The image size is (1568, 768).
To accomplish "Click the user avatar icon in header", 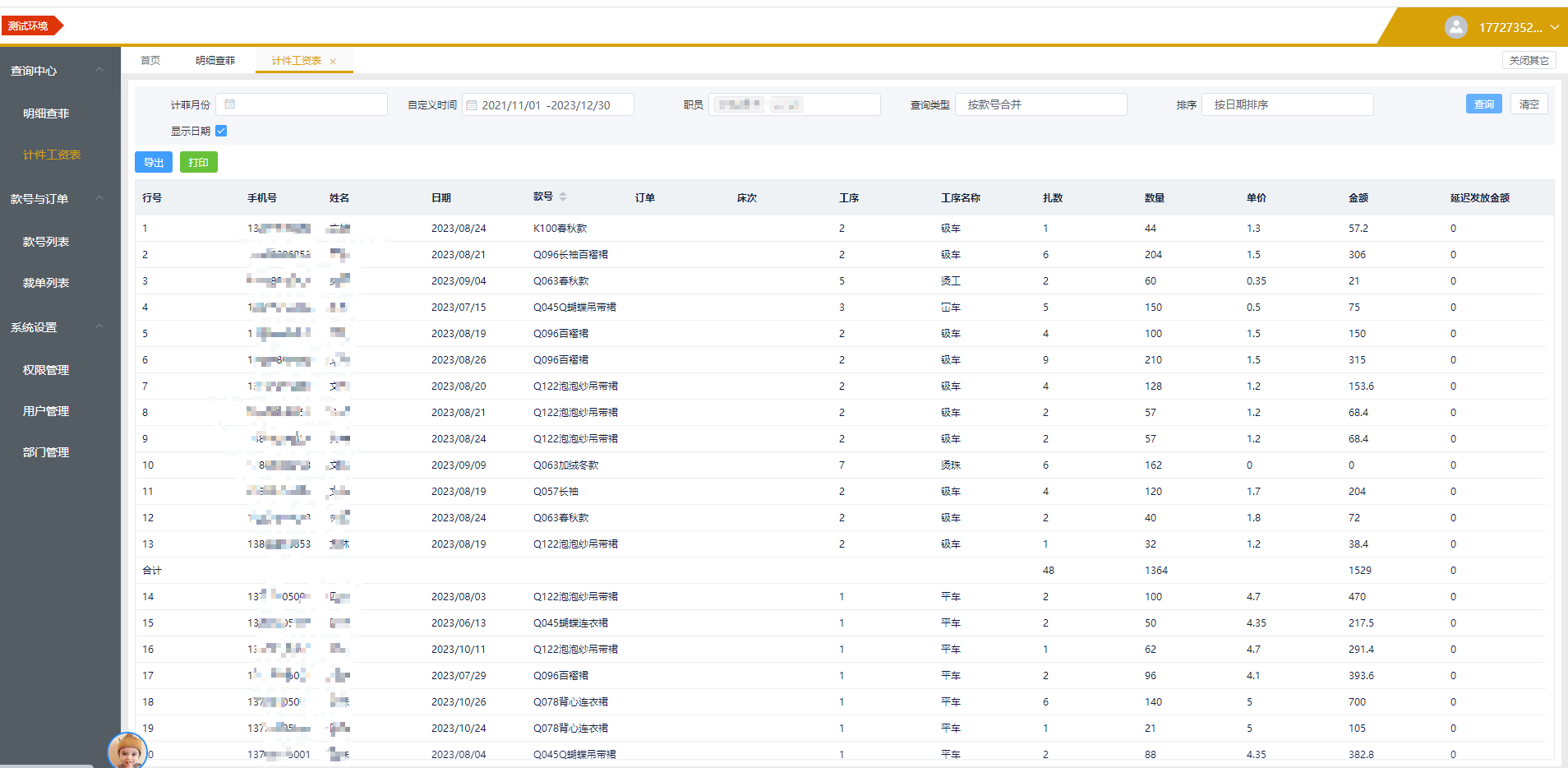I will [x=1455, y=27].
